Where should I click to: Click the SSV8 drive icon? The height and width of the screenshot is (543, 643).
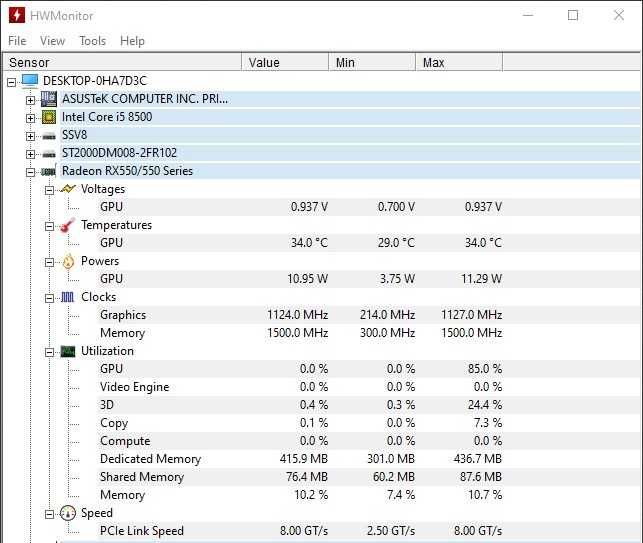49,136
